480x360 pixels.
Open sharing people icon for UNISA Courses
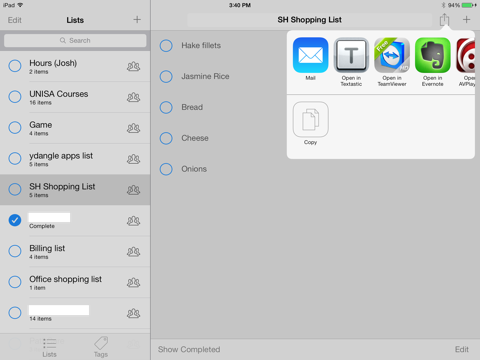[x=133, y=97]
